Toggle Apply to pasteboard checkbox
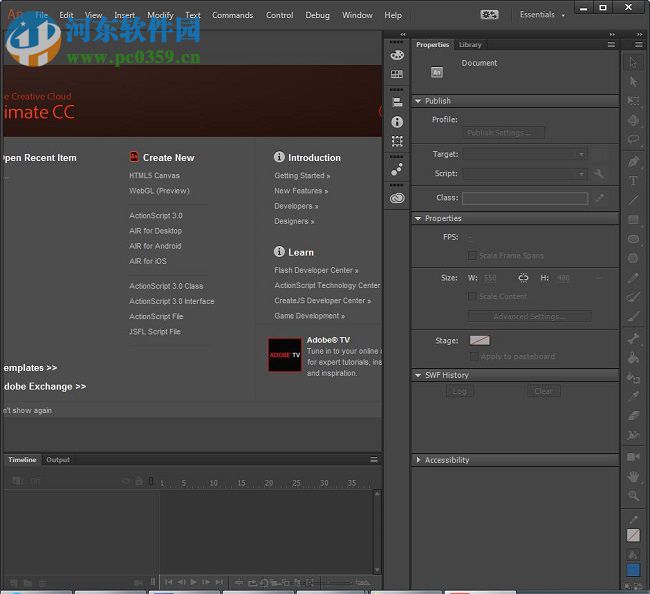This screenshot has height=594, width=650. coord(473,356)
